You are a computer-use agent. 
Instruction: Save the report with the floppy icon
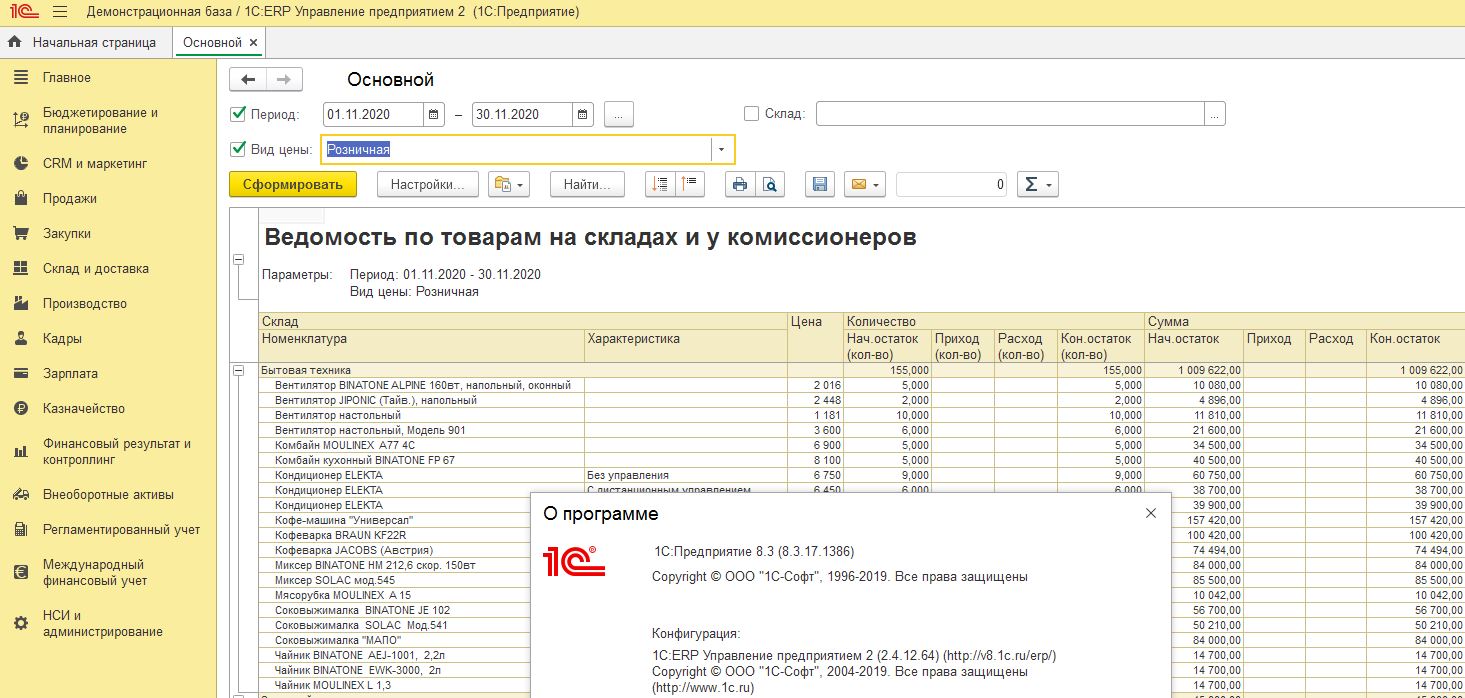pyautogui.click(x=820, y=184)
